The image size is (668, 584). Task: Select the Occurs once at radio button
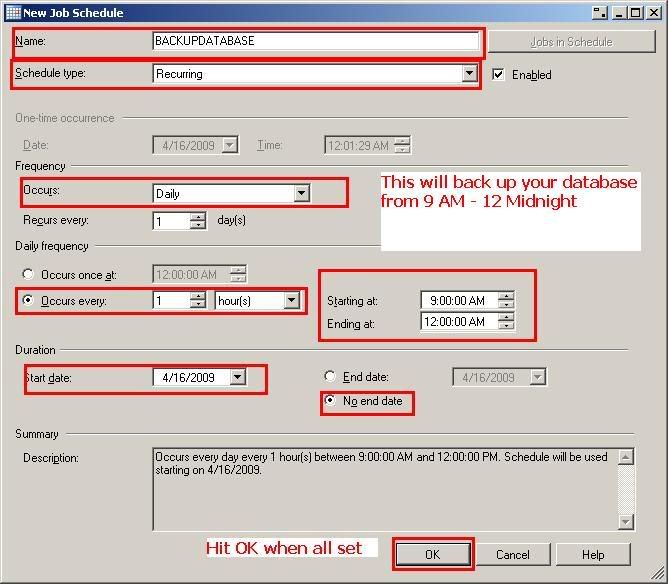pyautogui.click(x=28, y=274)
